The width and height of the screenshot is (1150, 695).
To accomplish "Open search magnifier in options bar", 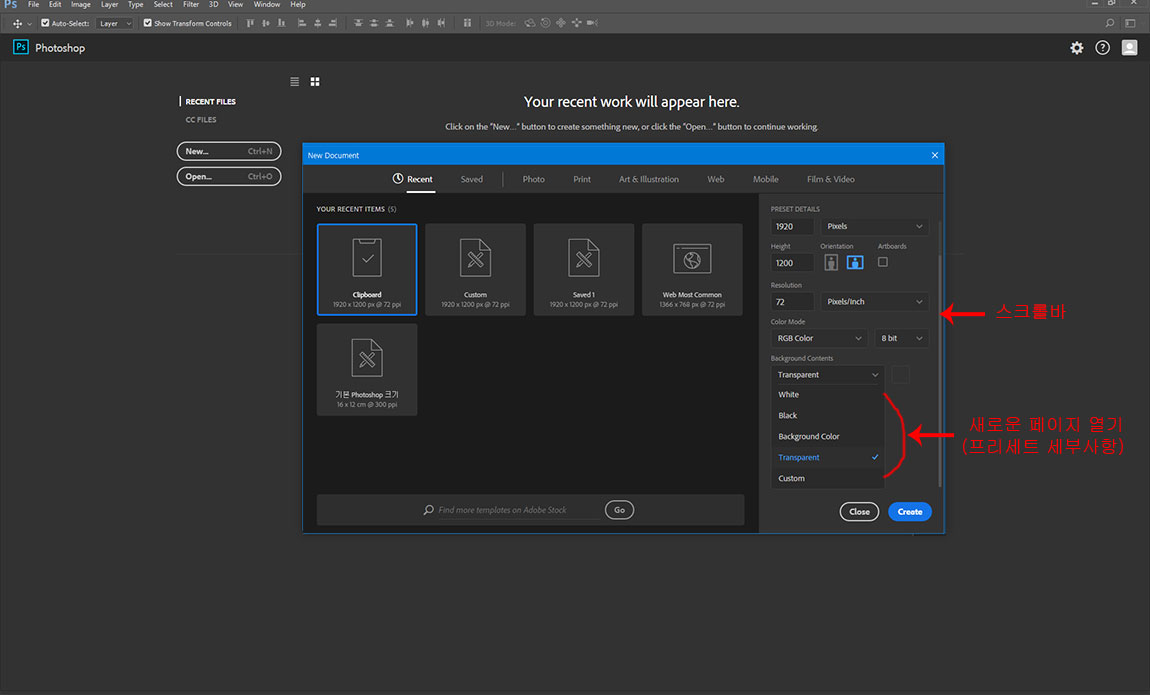I will [1110, 23].
